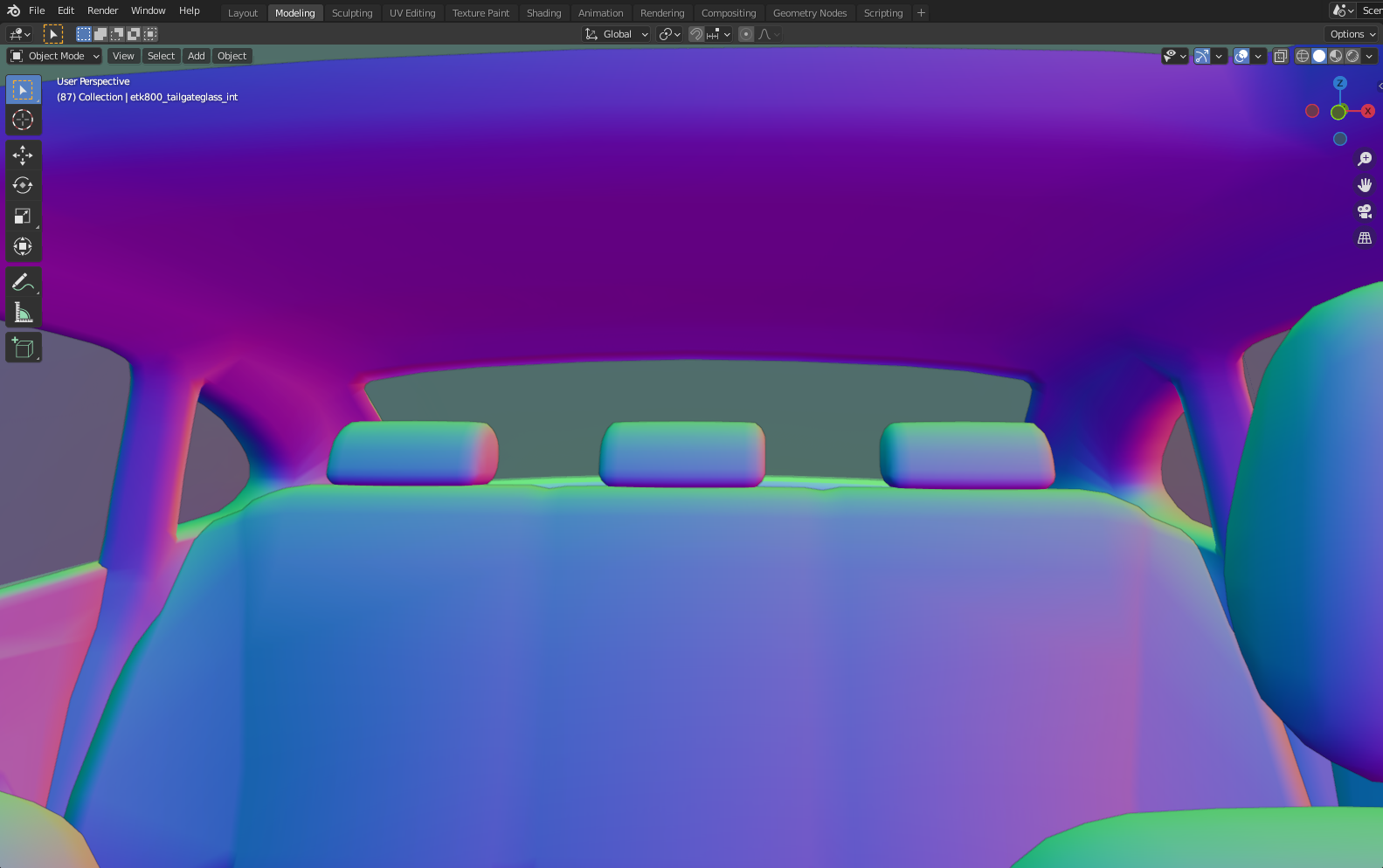1383x868 pixels.
Task: Toggle X-Ray mode
Action: click(1281, 56)
